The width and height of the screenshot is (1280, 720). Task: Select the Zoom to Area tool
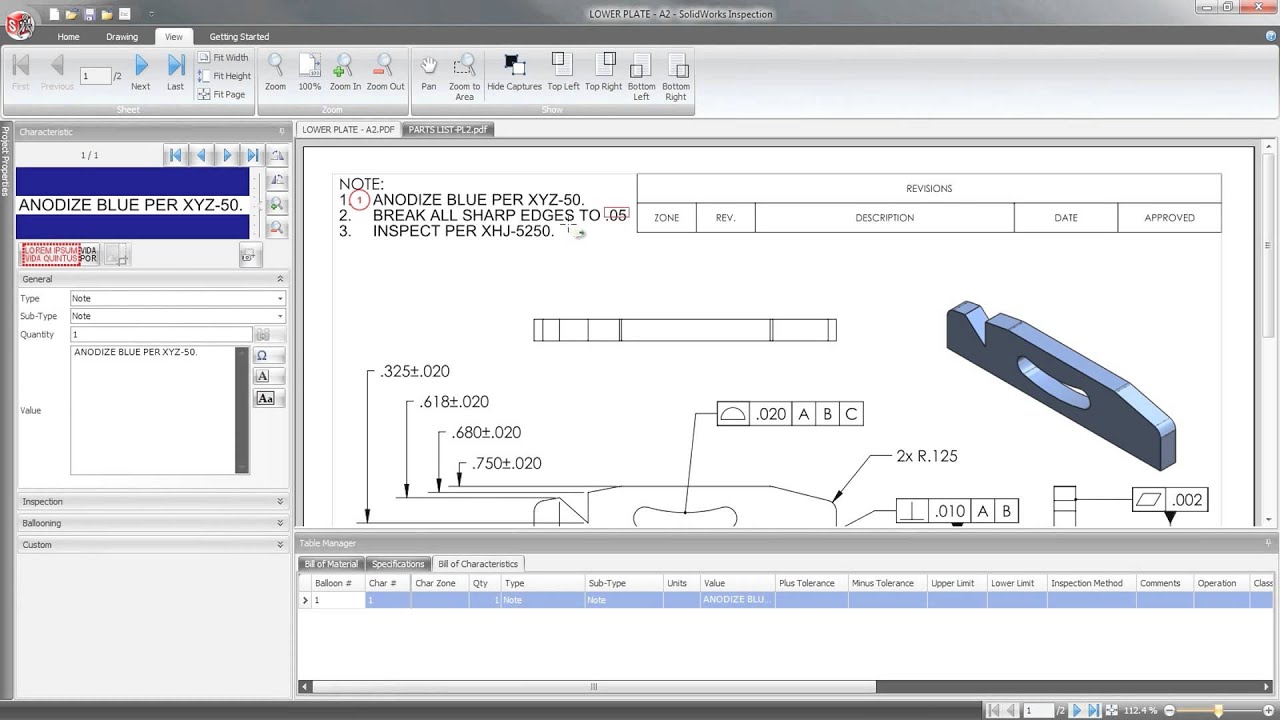tap(464, 76)
